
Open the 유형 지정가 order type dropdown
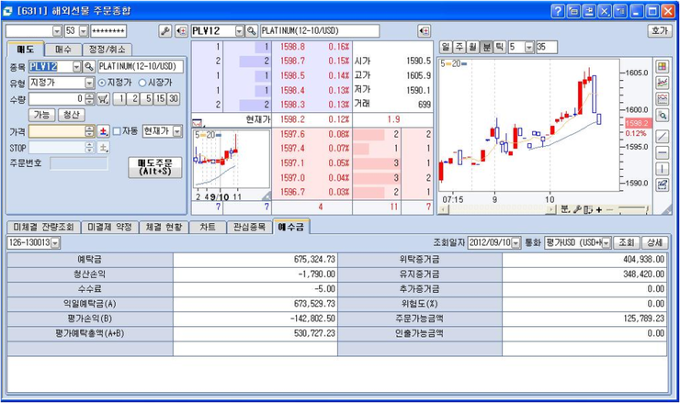(89, 82)
